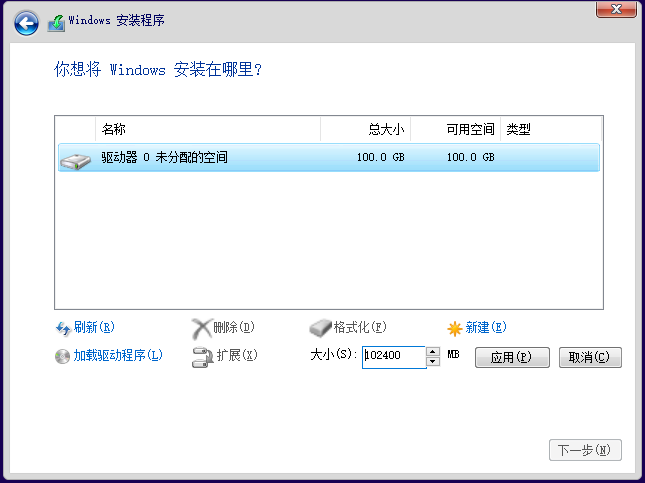Select the 扩展(X) extend option

tap(237, 355)
